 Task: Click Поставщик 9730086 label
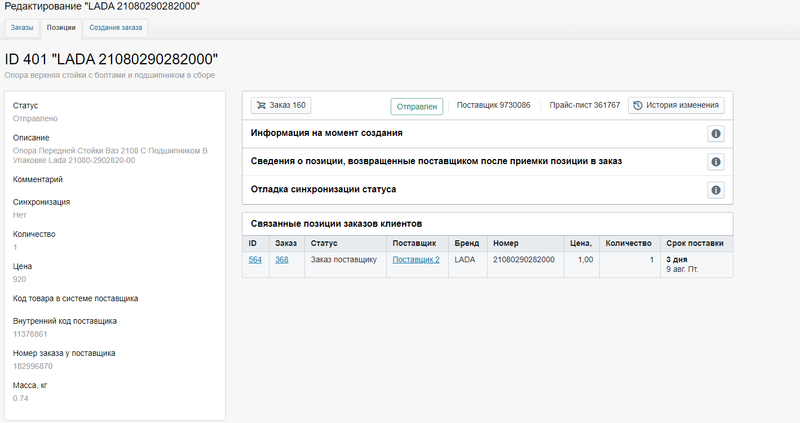point(493,105)
